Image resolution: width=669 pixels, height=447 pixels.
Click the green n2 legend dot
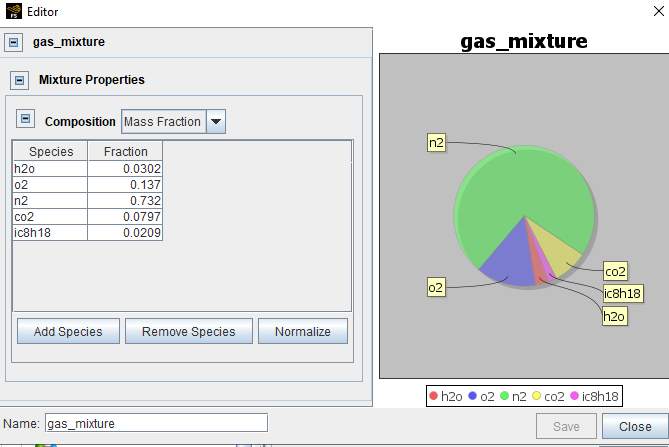click(x=504, y=396)
